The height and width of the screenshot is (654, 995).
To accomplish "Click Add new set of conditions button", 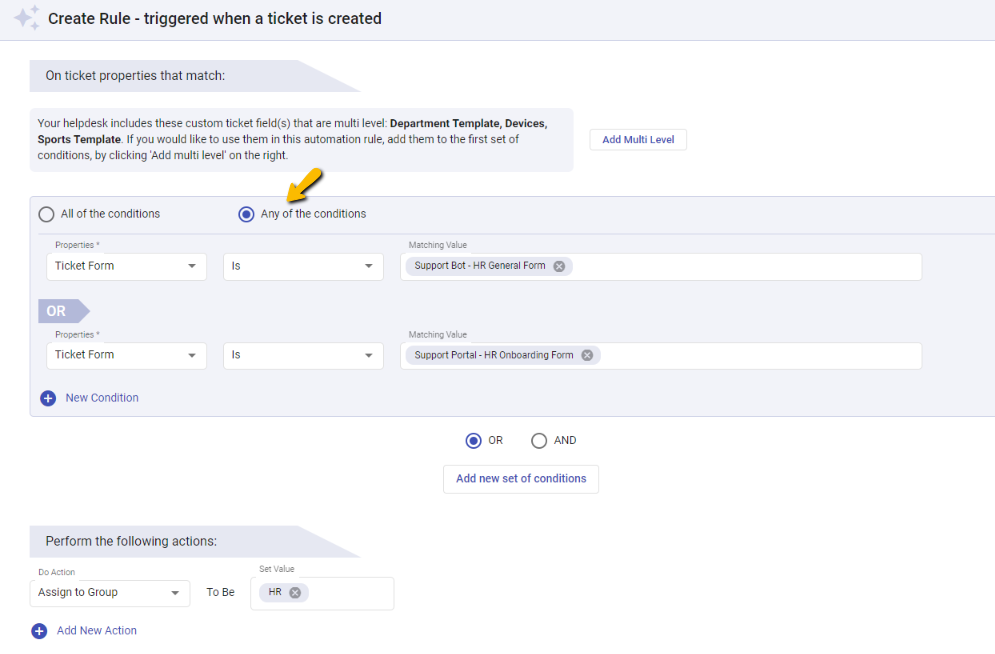I will click(521, 479).
